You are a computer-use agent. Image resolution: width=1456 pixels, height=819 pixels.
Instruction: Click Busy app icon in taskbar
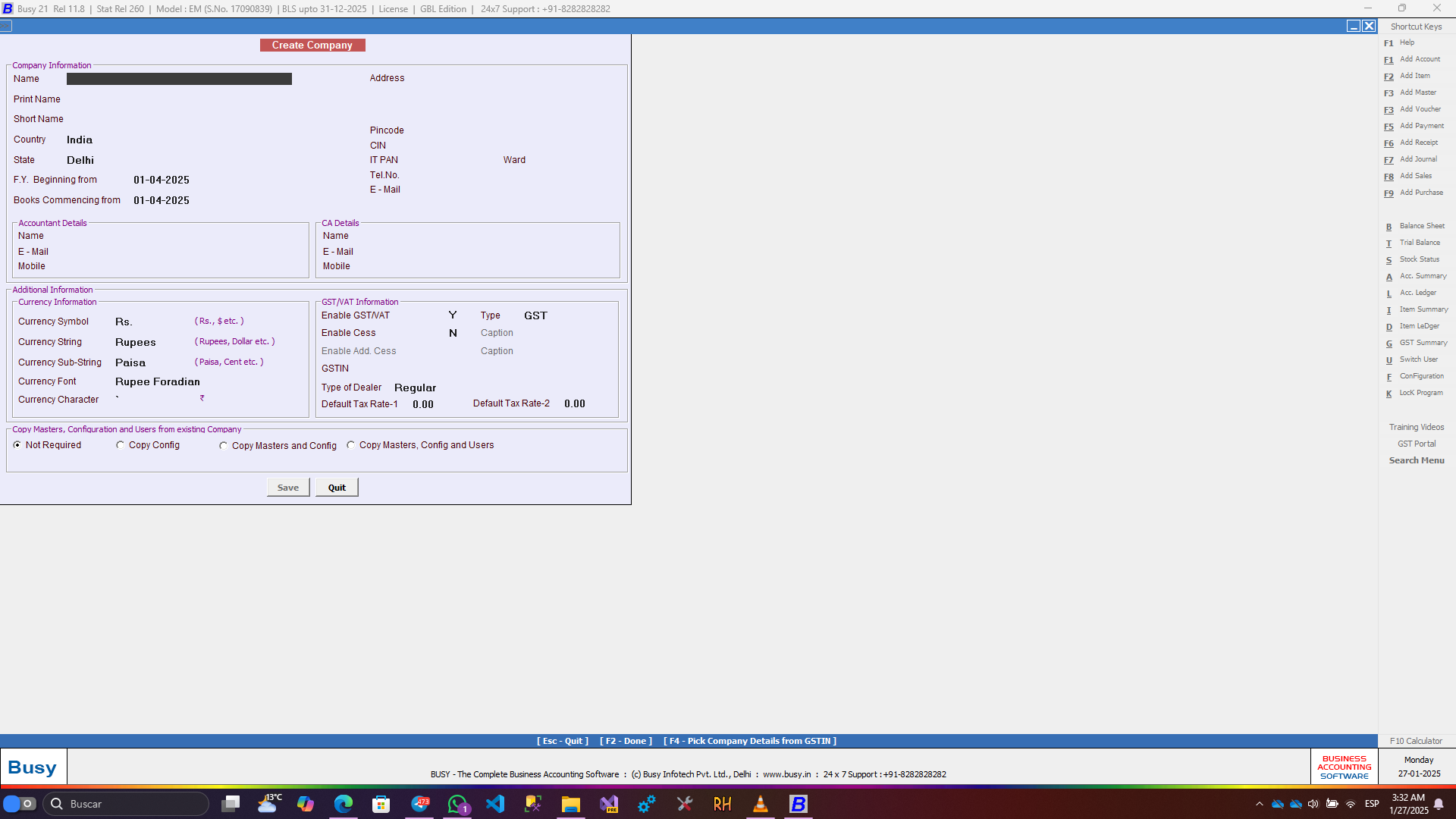799,804
